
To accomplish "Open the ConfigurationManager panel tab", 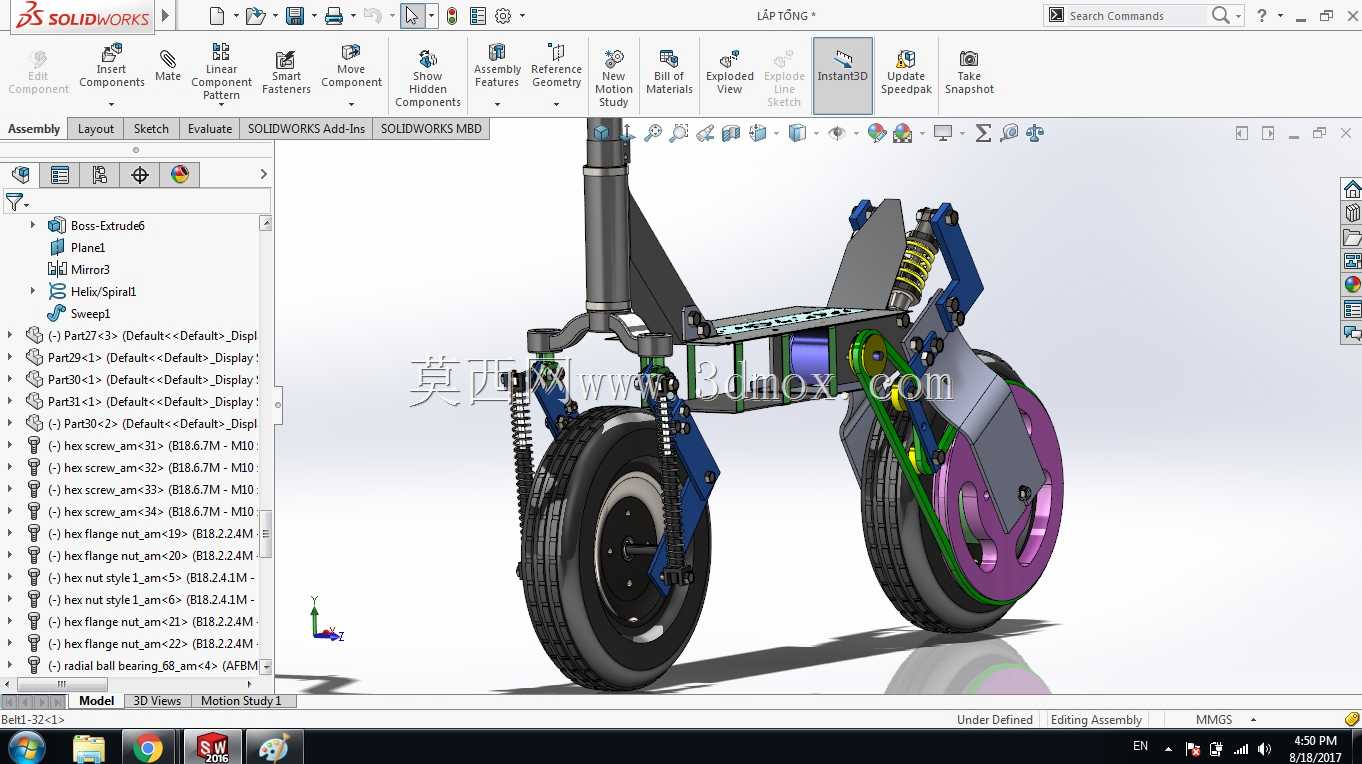I will [x=100, y=175].
